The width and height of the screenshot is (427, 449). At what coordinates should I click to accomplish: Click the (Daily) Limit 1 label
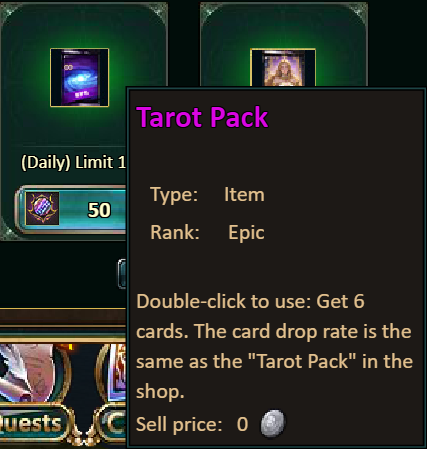(x=73, y=163)
